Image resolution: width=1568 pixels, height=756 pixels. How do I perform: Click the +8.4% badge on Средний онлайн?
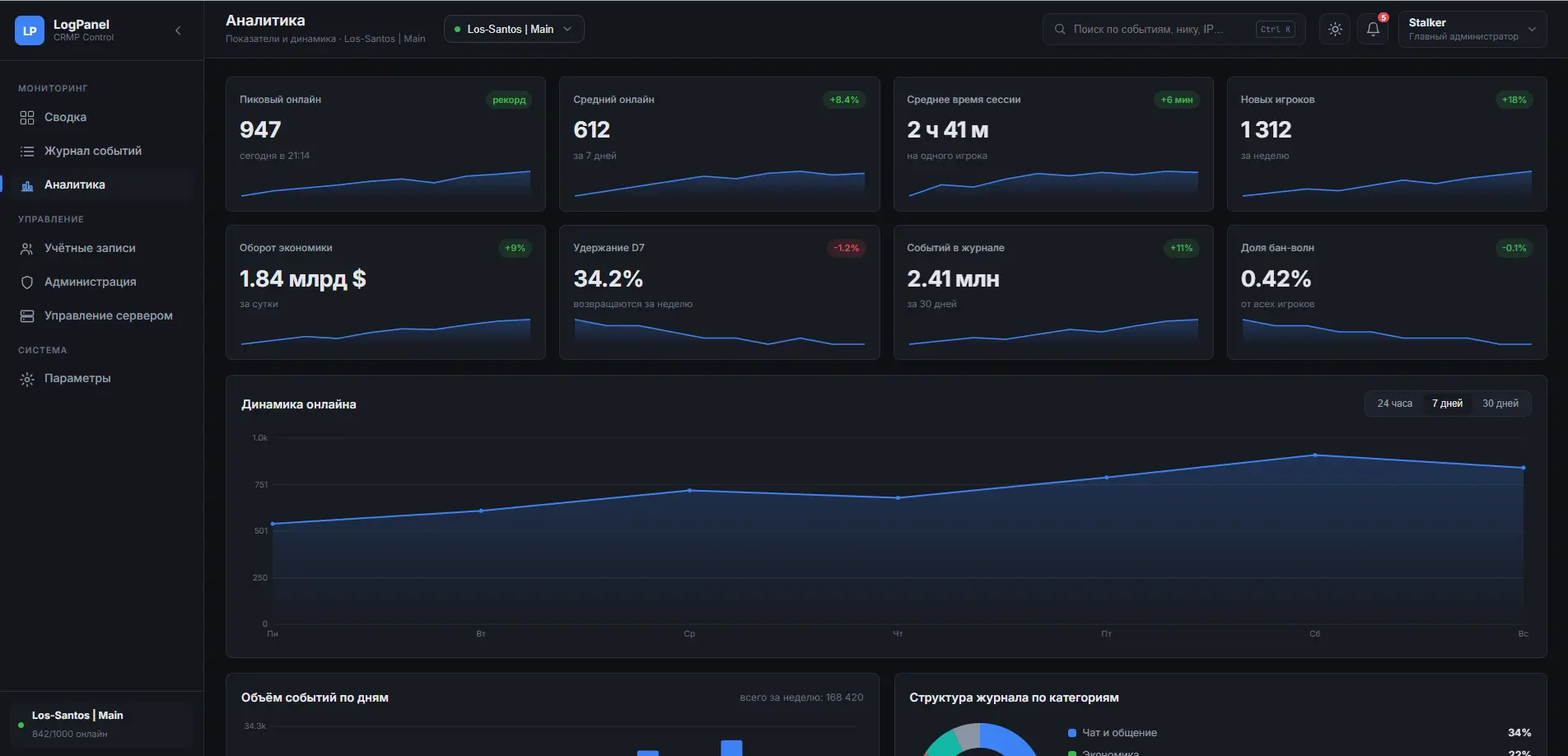[x=844, y=100]
